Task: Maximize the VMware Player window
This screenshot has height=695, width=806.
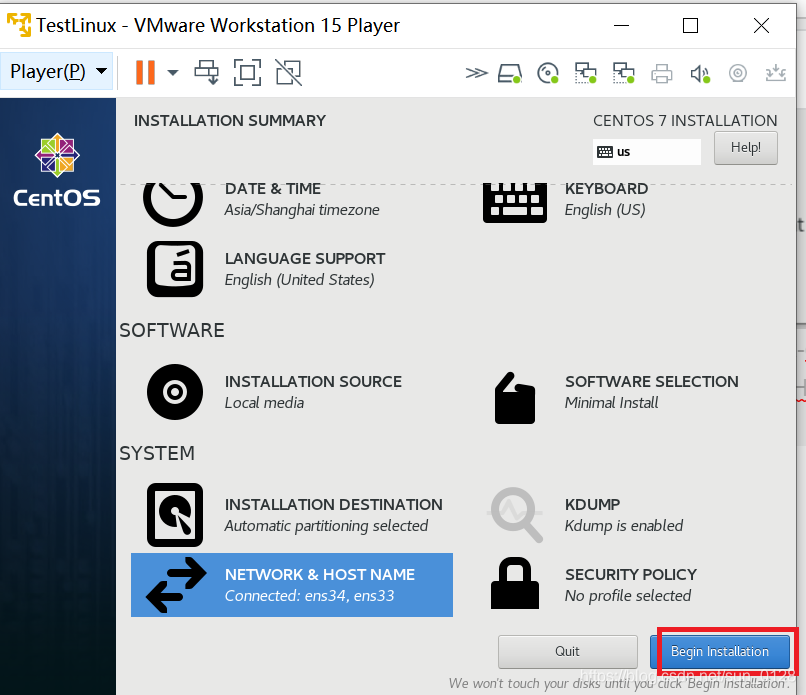Action: (690, 25)
